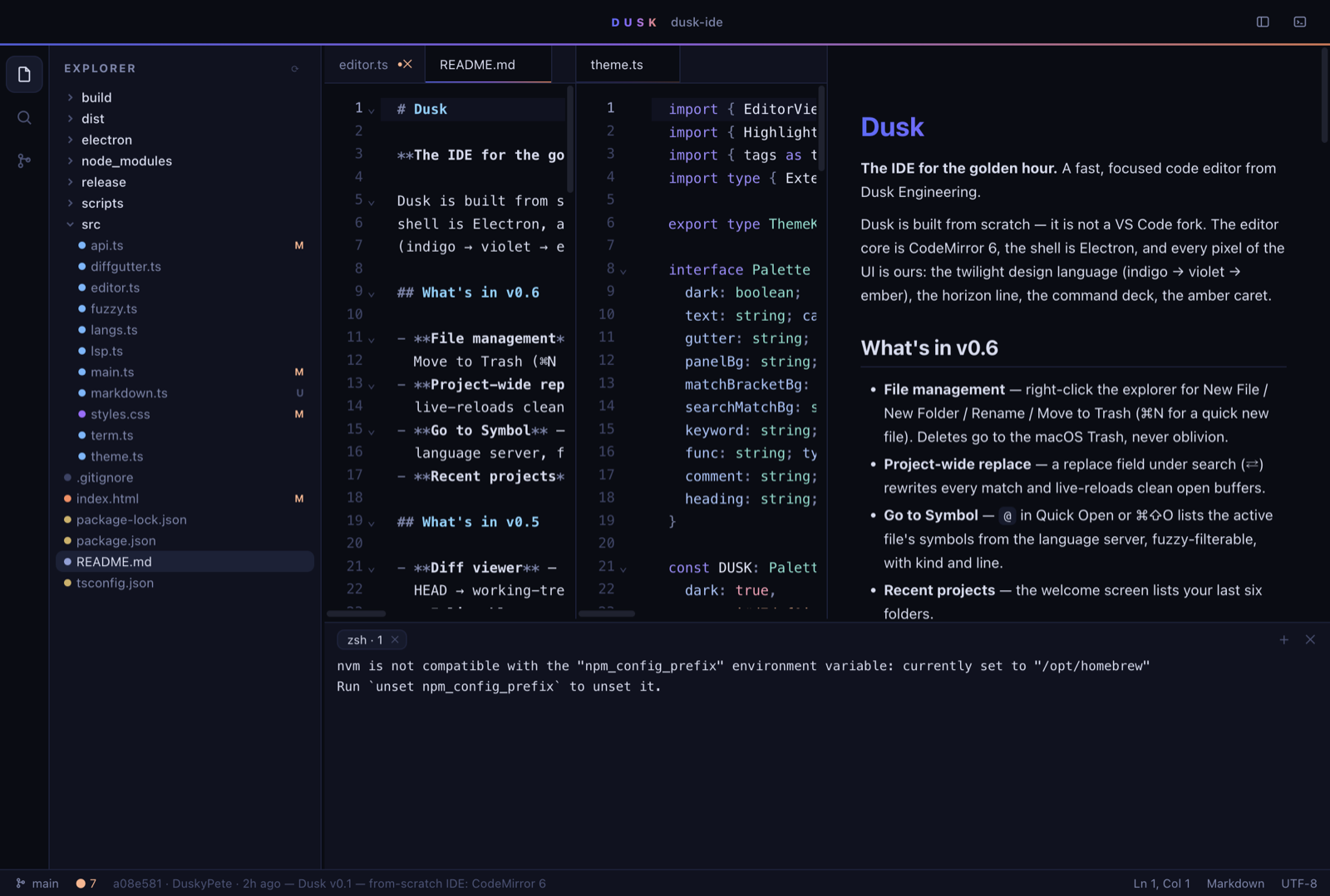This screenshot has width=1330, height=896.
Task: Click the preview pane vertical scrollbar
Action: tap(1324, 95)
